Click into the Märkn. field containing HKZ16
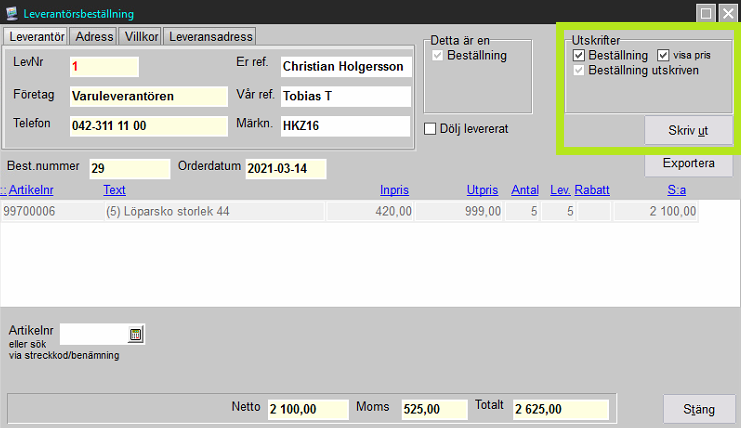This screenshot has width=741, height=428. [344, 127]
